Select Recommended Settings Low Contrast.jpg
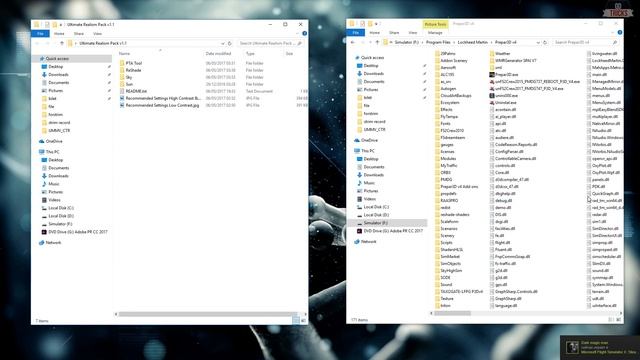The width and height of the screenshot is (640, 360). coord(162,105)
